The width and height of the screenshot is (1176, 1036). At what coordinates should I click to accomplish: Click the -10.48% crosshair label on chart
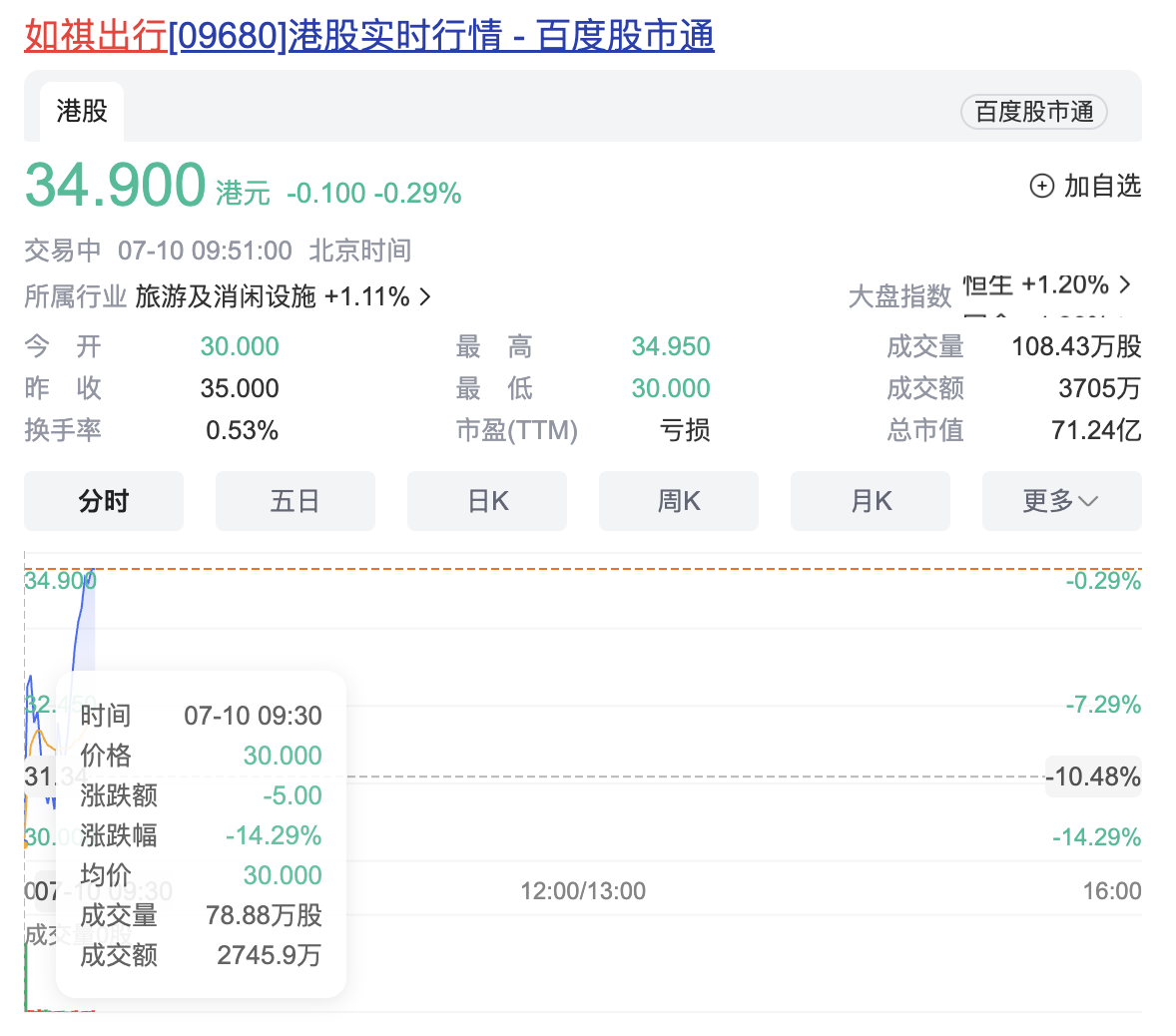pyautogui.click(x=1093, y=777)
